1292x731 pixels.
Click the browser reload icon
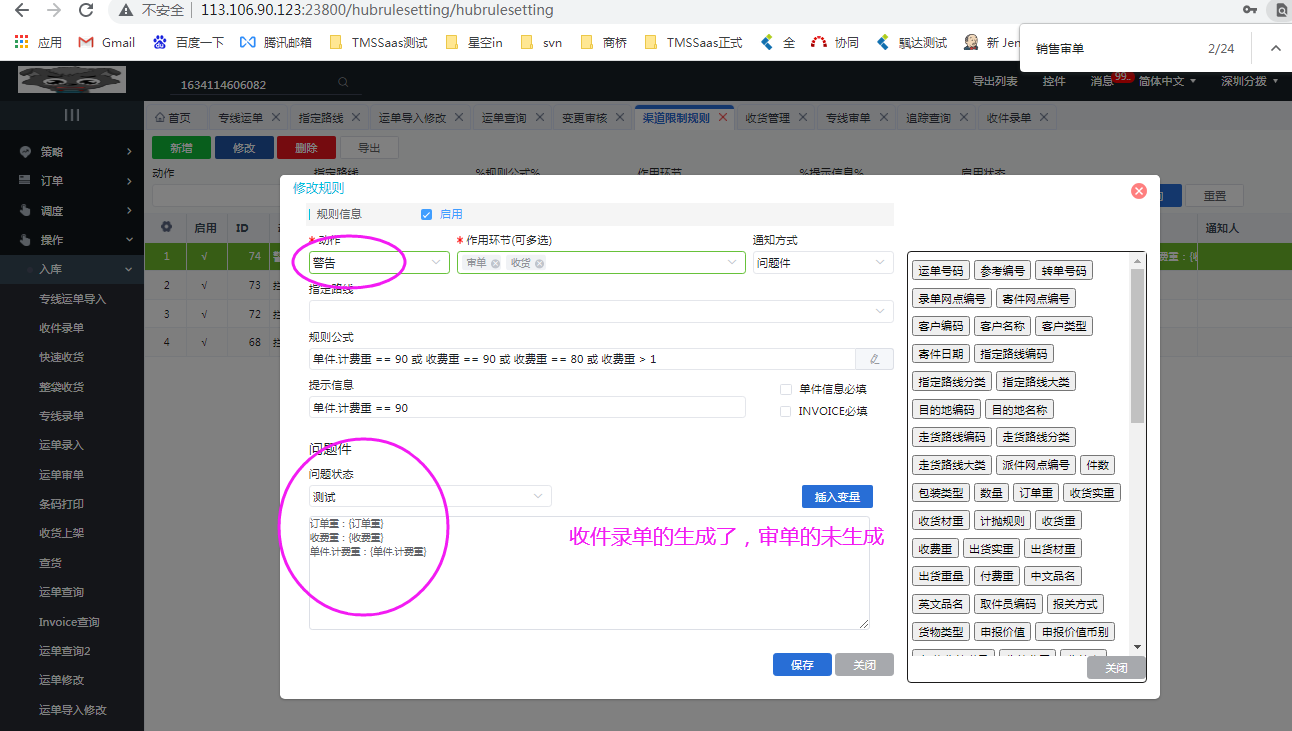click(86, 10)
